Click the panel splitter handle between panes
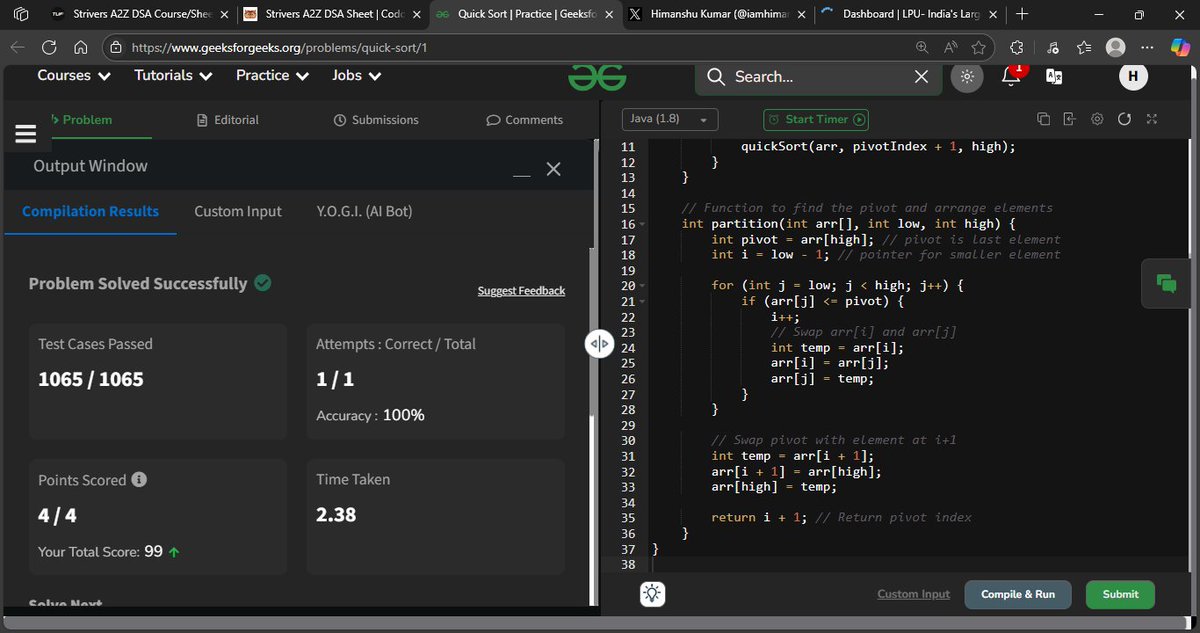The height and width of the screenshot is (633, 1200). (x=599, y=344)
